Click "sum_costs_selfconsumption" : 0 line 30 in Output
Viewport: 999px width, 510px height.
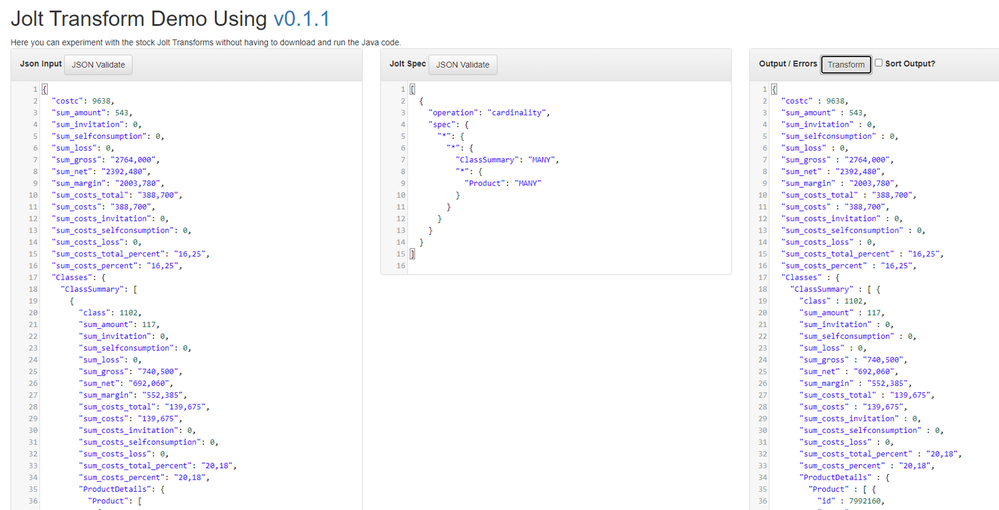click(872, 430)
